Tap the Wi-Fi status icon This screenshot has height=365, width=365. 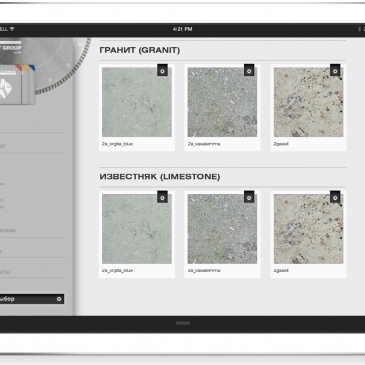12,29
